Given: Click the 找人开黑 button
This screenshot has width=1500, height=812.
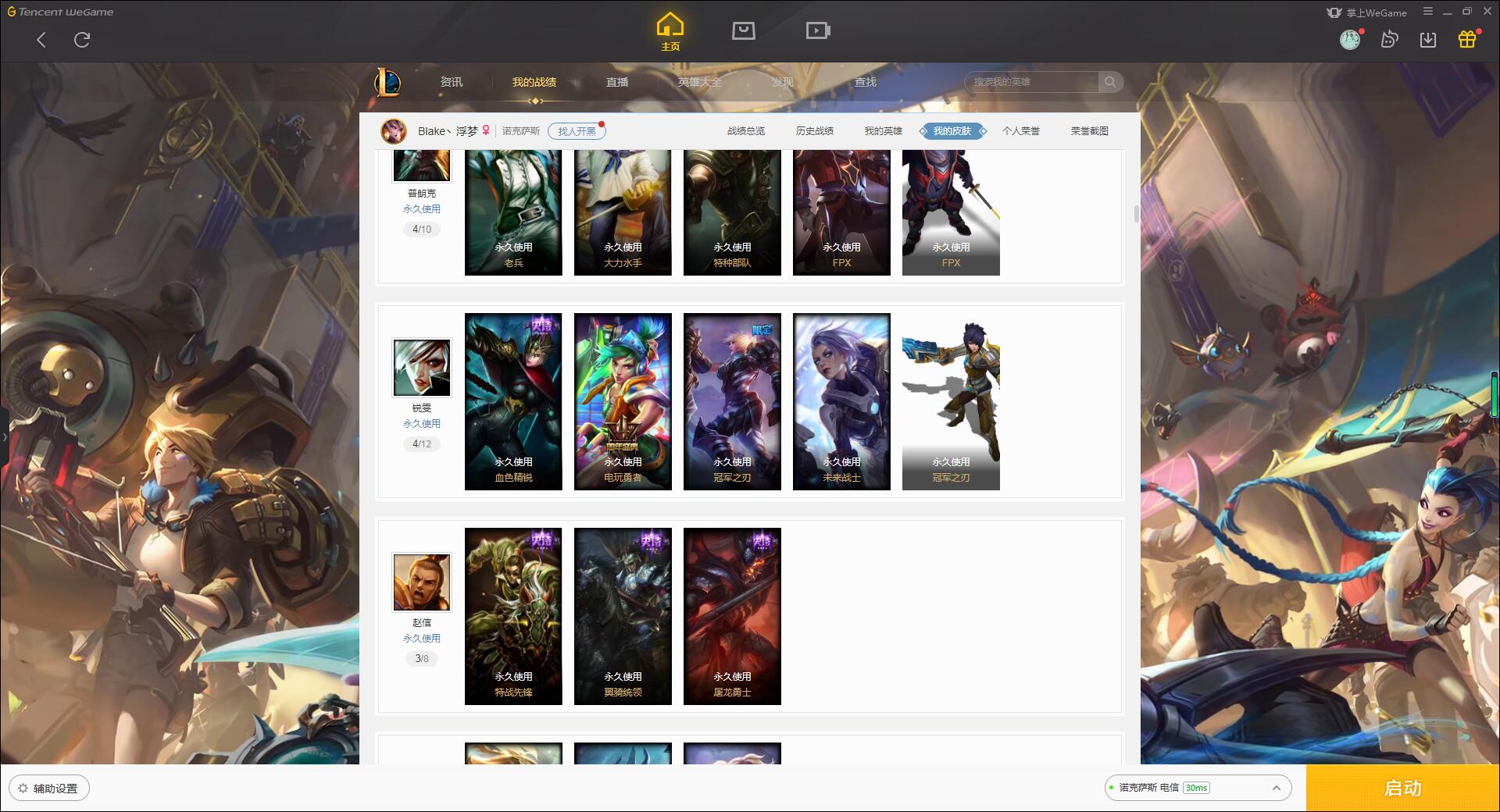Looking at the screenshot, I should coord(577,131).
